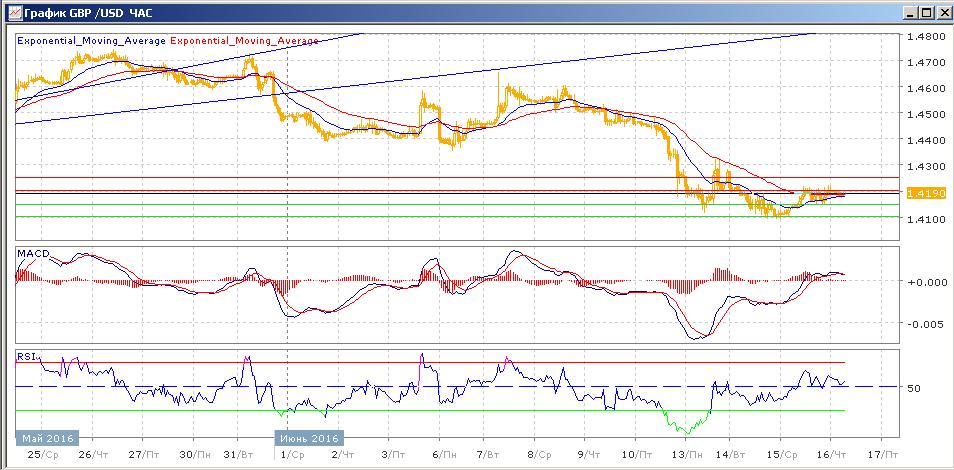The image size is (954, 470).
Task: Click the 31/Вт date on time axis
Action: (x=239, y=454)
